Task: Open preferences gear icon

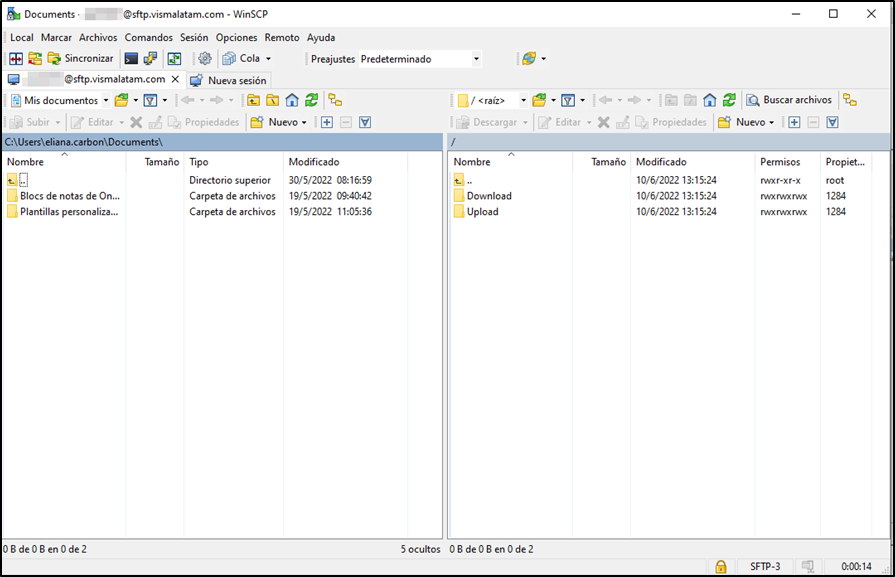Action: coord(205,58)
